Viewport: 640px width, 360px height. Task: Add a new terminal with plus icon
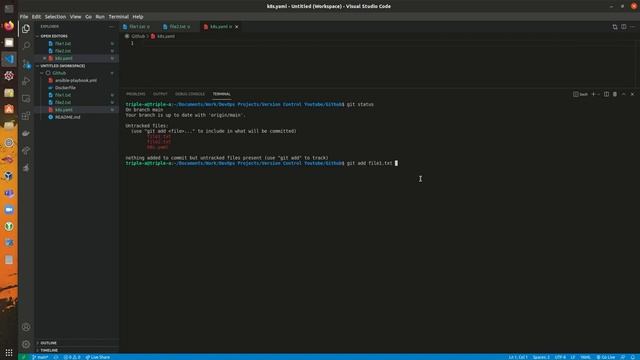click(x=593, y=94)
